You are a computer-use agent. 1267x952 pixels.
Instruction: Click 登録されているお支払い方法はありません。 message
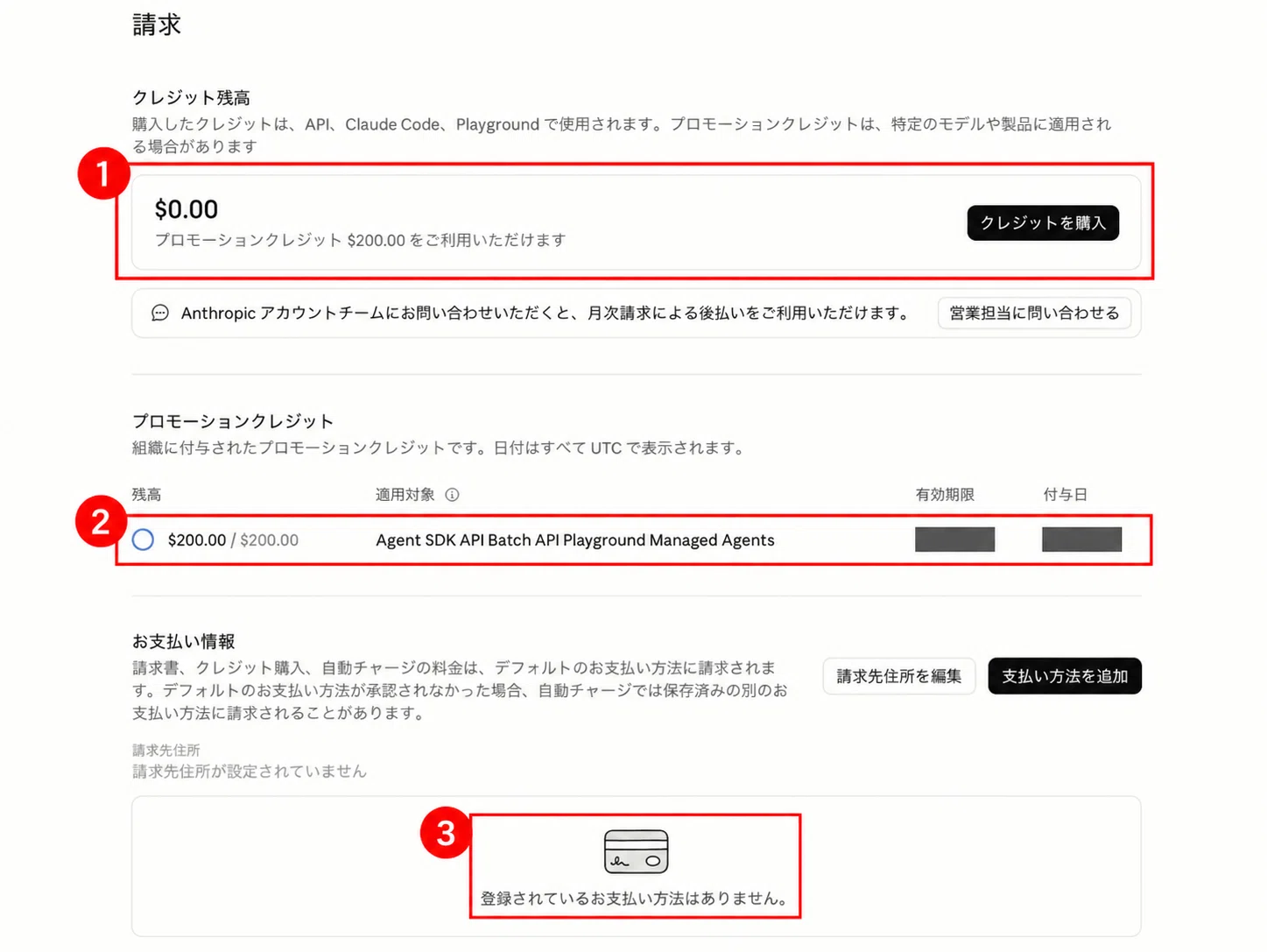[x=636, y=899]
